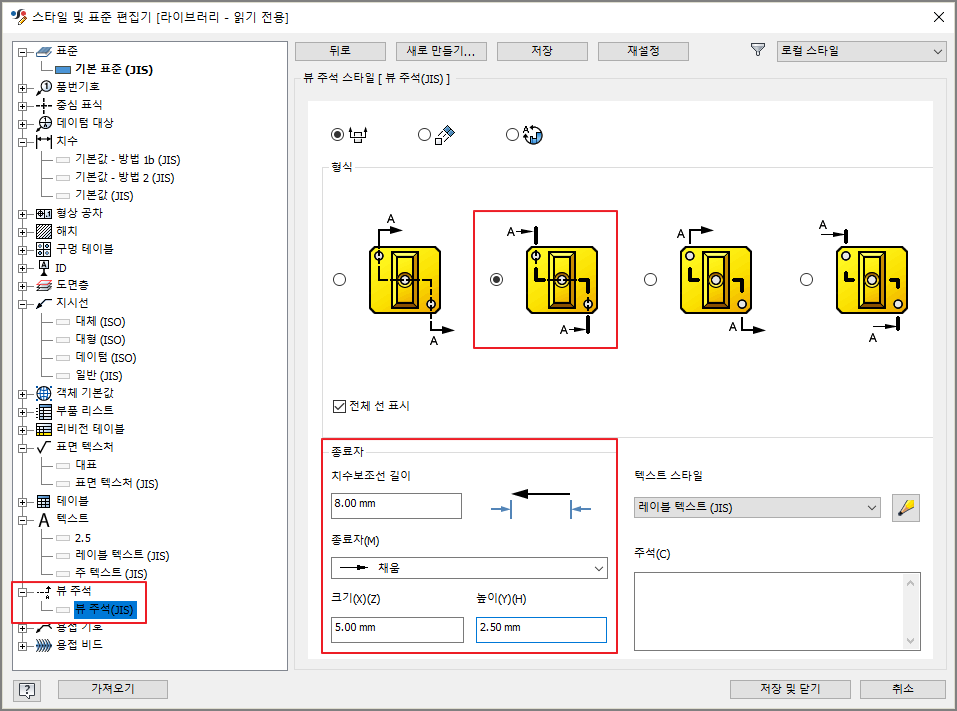Open help using the question mark icon
957x711 pixels.
[27, 689]
